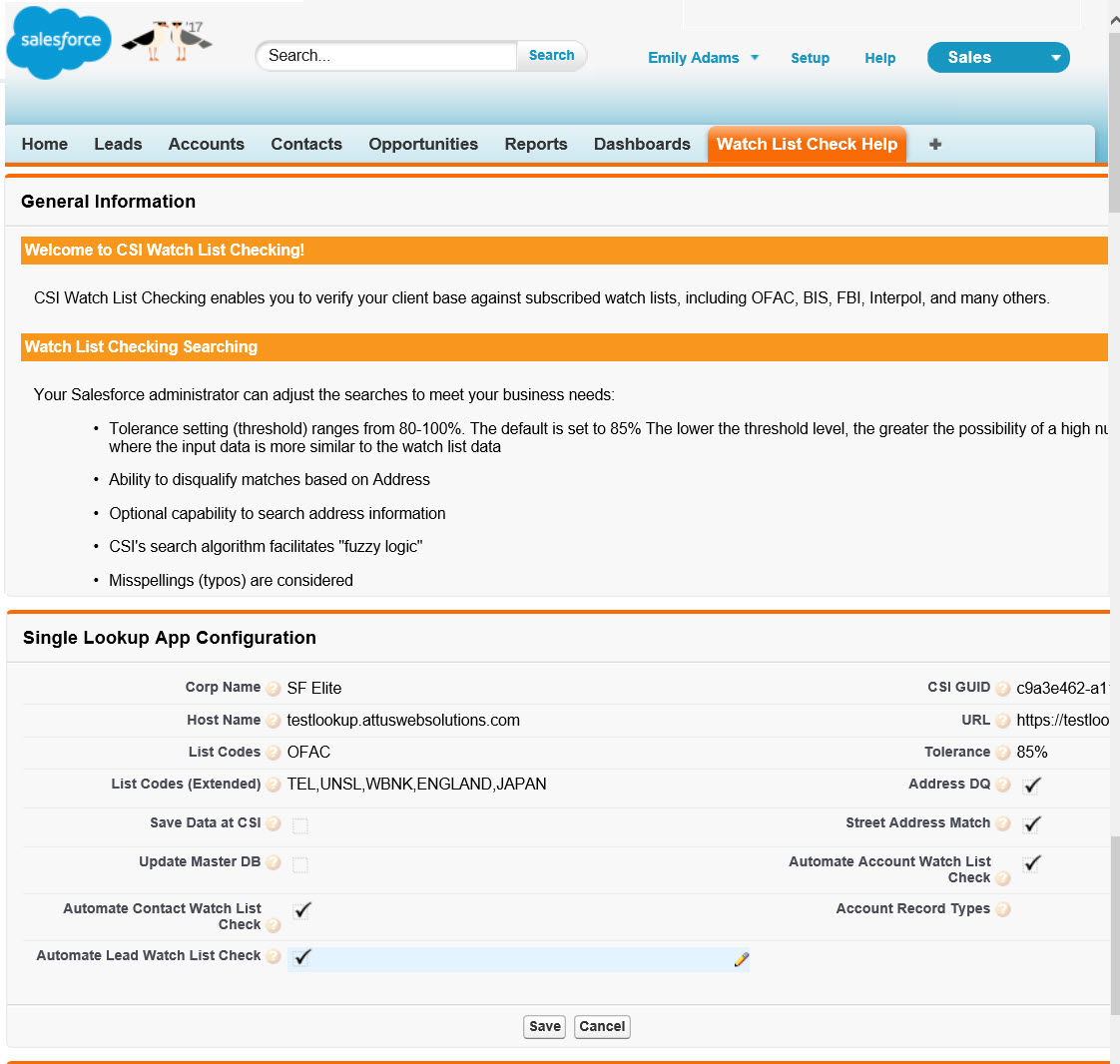The height and width of the screenshot is (1064, 1120).
Task: Open the Sales app dropdown menu
Action: (x=997, y=58)
